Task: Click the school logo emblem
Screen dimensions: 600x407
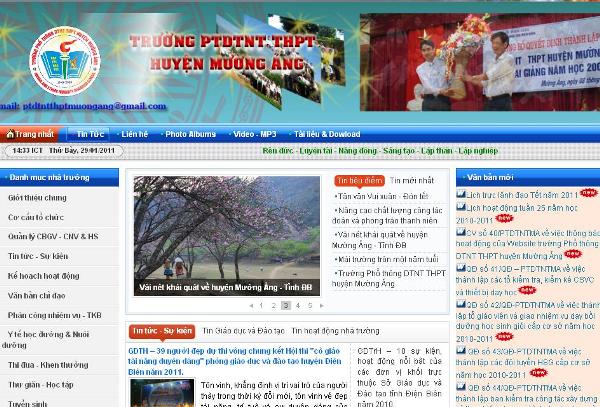Action: pos(65,61)
